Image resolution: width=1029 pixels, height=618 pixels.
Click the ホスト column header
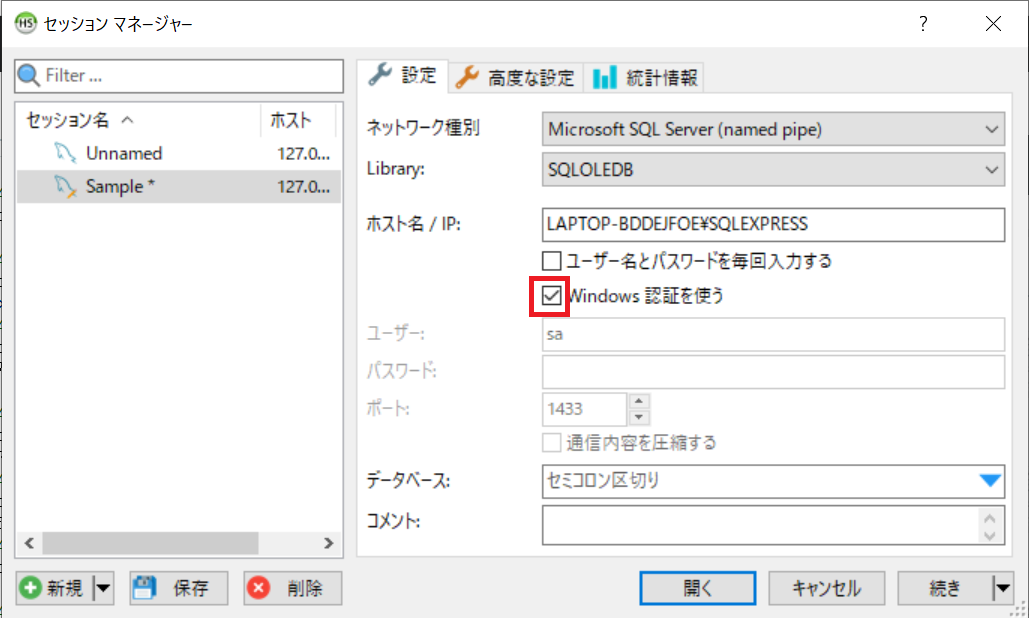(298, 120)
